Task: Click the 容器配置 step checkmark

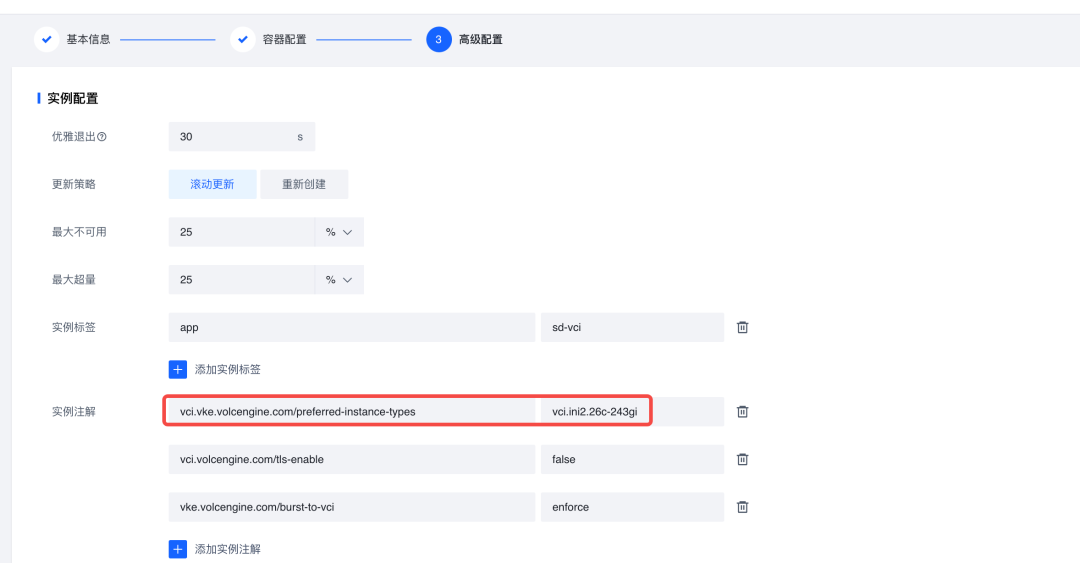Action: click(x=242, y=39)
